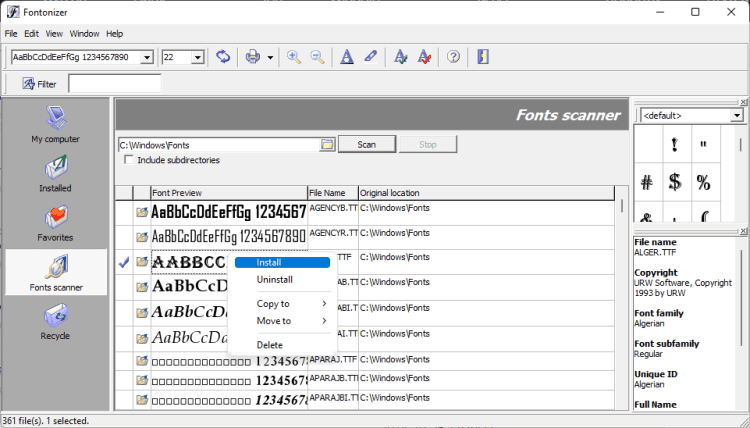Open help with the question mark icon

[x=453, y=57]
